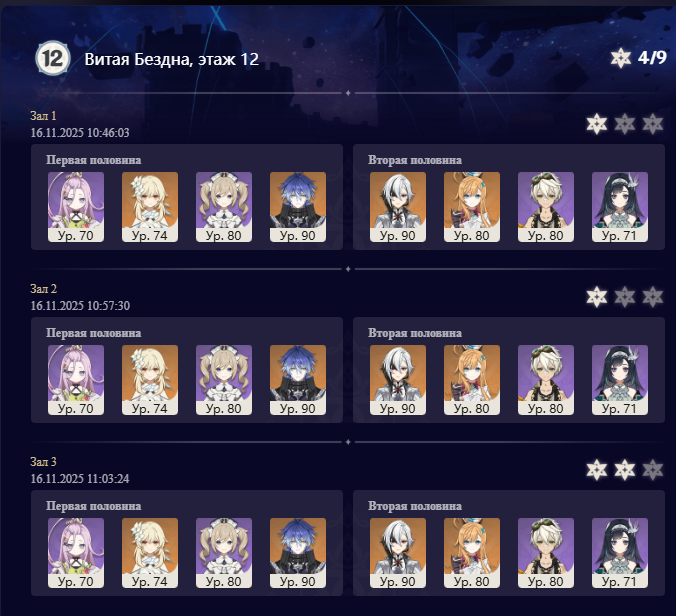The height and width of the screenshot is (616, 676).
Task: Select level 90 white-haired character, Hall 1 second half
Action: click(398, 207)
